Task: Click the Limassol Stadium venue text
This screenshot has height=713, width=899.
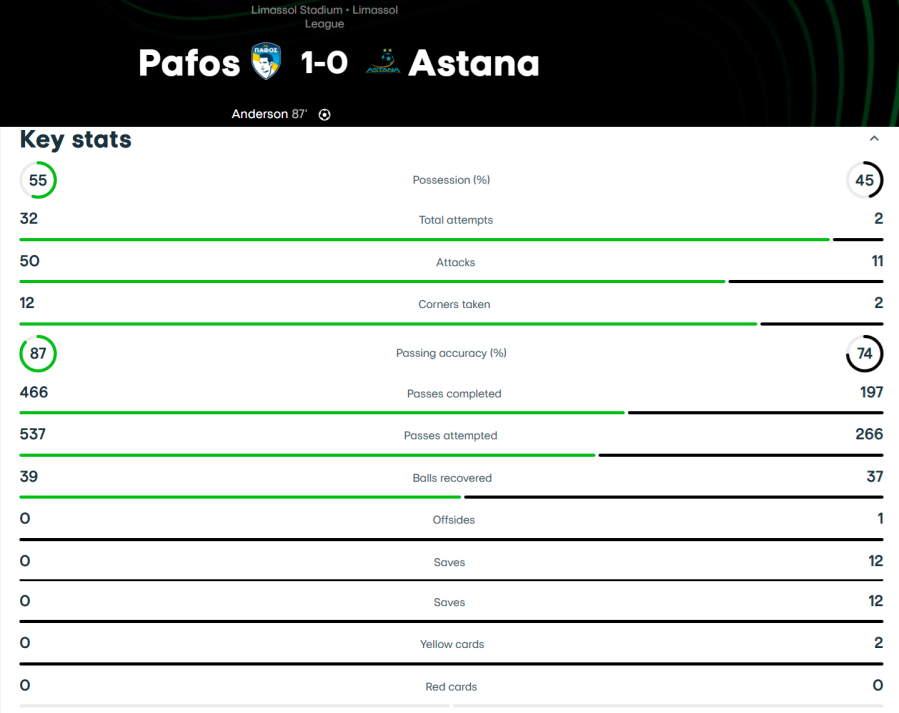Action: [296, 10]
